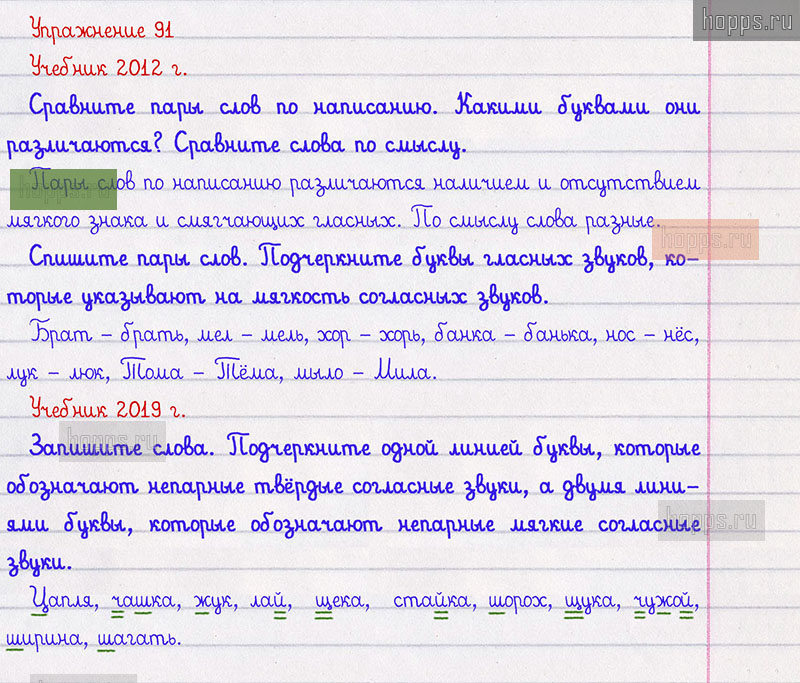Viewport: 800px width, 683px height.
Task: Click the word "чашка" in the last exercise
Action: 142,600
